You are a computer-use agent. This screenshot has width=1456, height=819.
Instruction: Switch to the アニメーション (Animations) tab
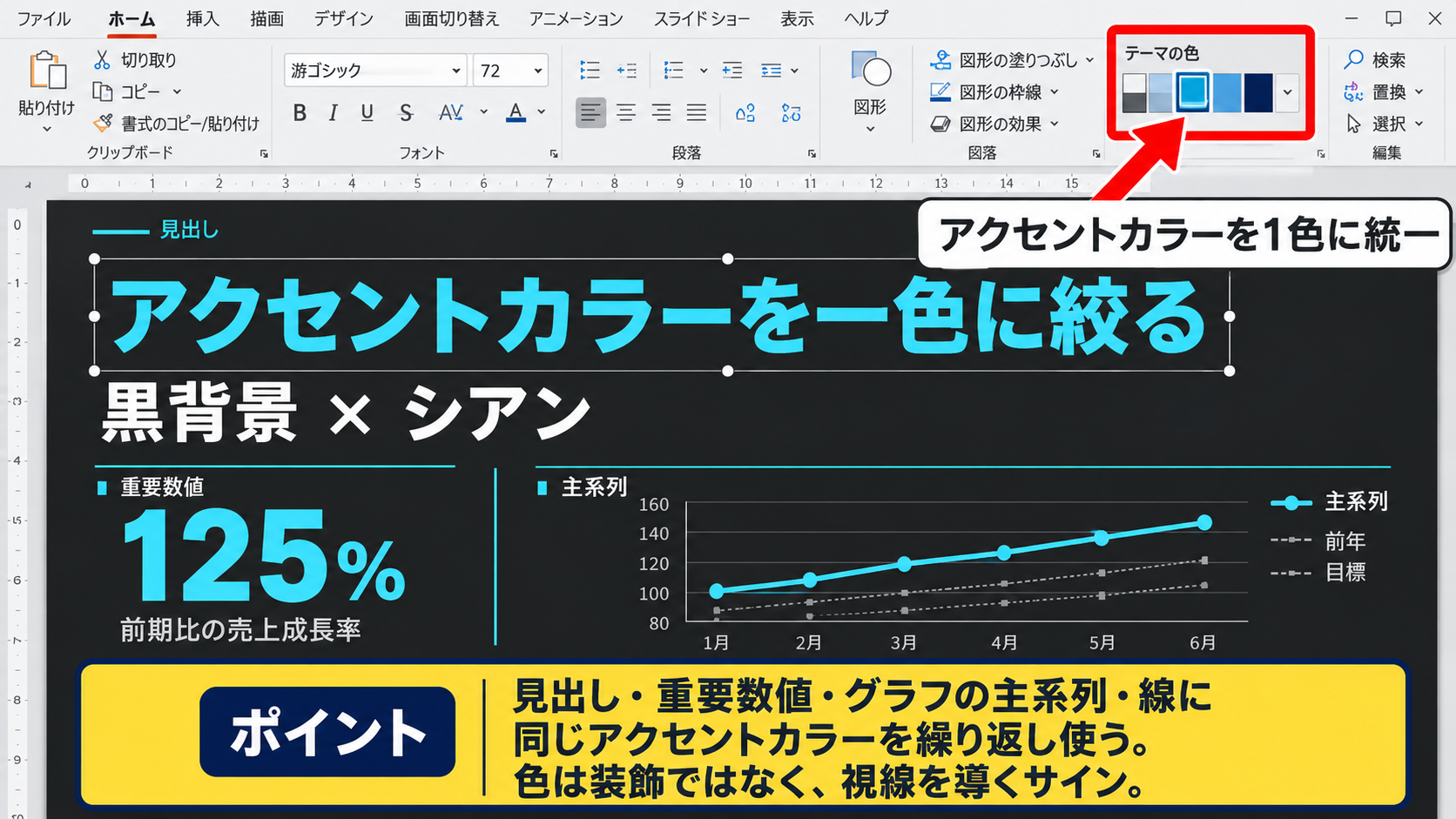(x=576, y=18)
